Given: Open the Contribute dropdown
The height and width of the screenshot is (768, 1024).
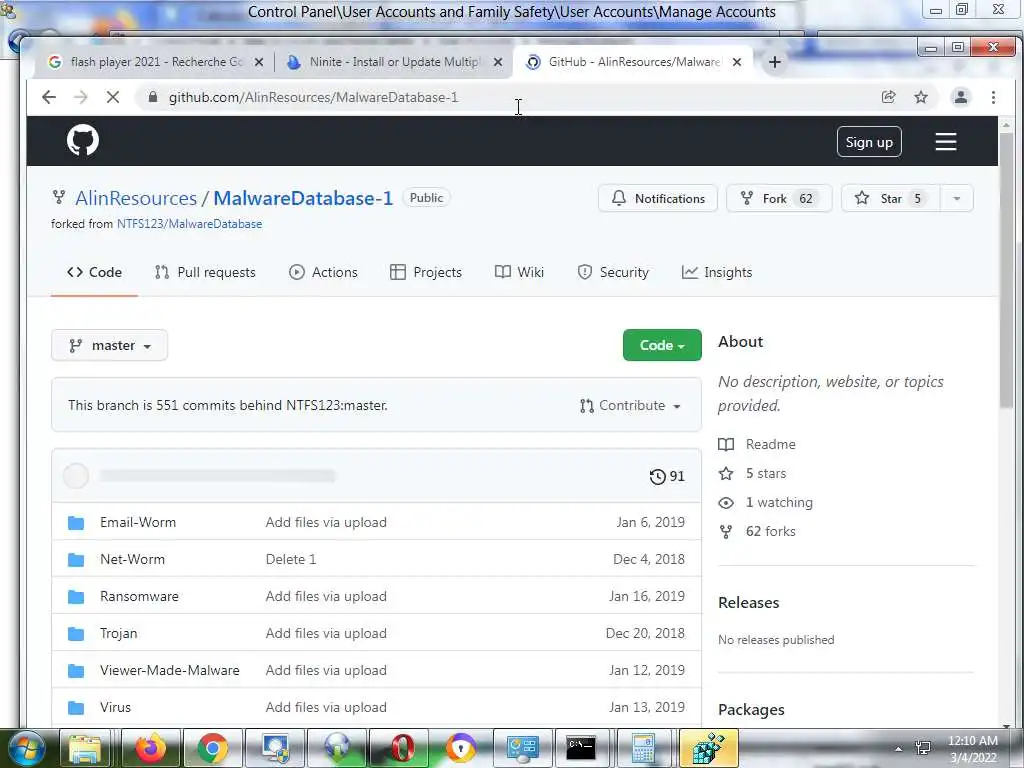Looking at the screenshot, I should tap(631, 406).
